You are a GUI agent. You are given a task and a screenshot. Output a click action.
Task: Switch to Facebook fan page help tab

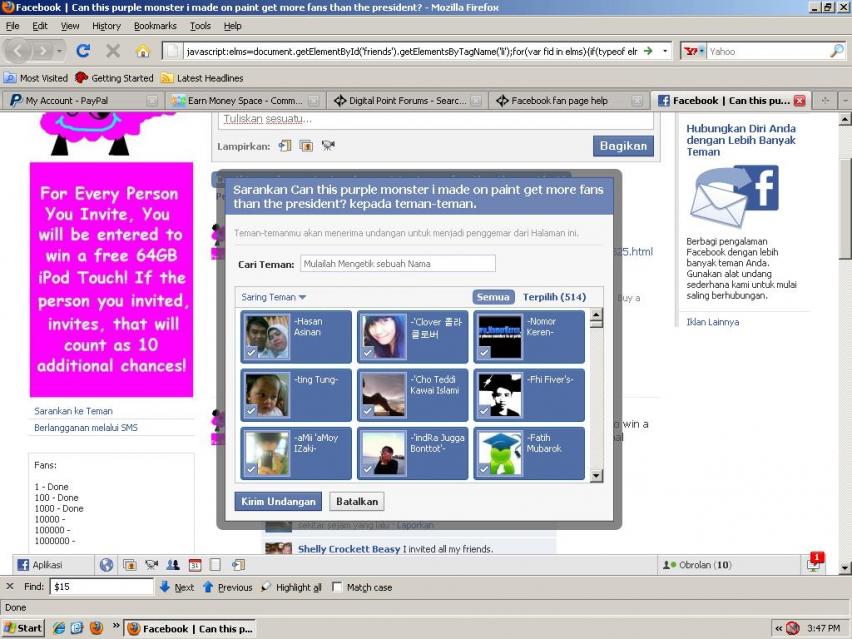coord(569,101)
